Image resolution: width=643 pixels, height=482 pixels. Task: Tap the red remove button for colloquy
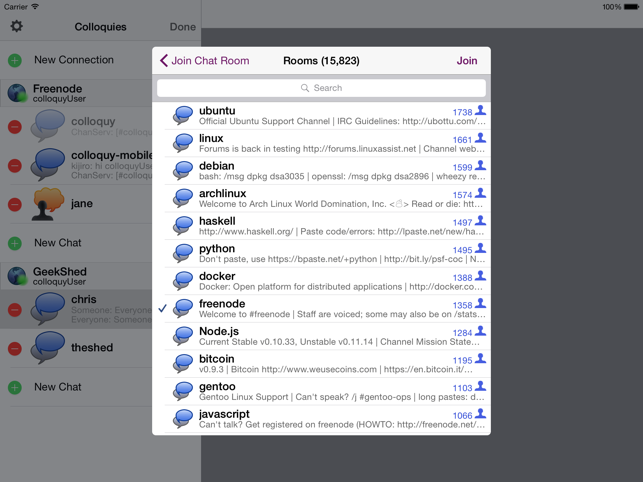(x=15, y=127)
